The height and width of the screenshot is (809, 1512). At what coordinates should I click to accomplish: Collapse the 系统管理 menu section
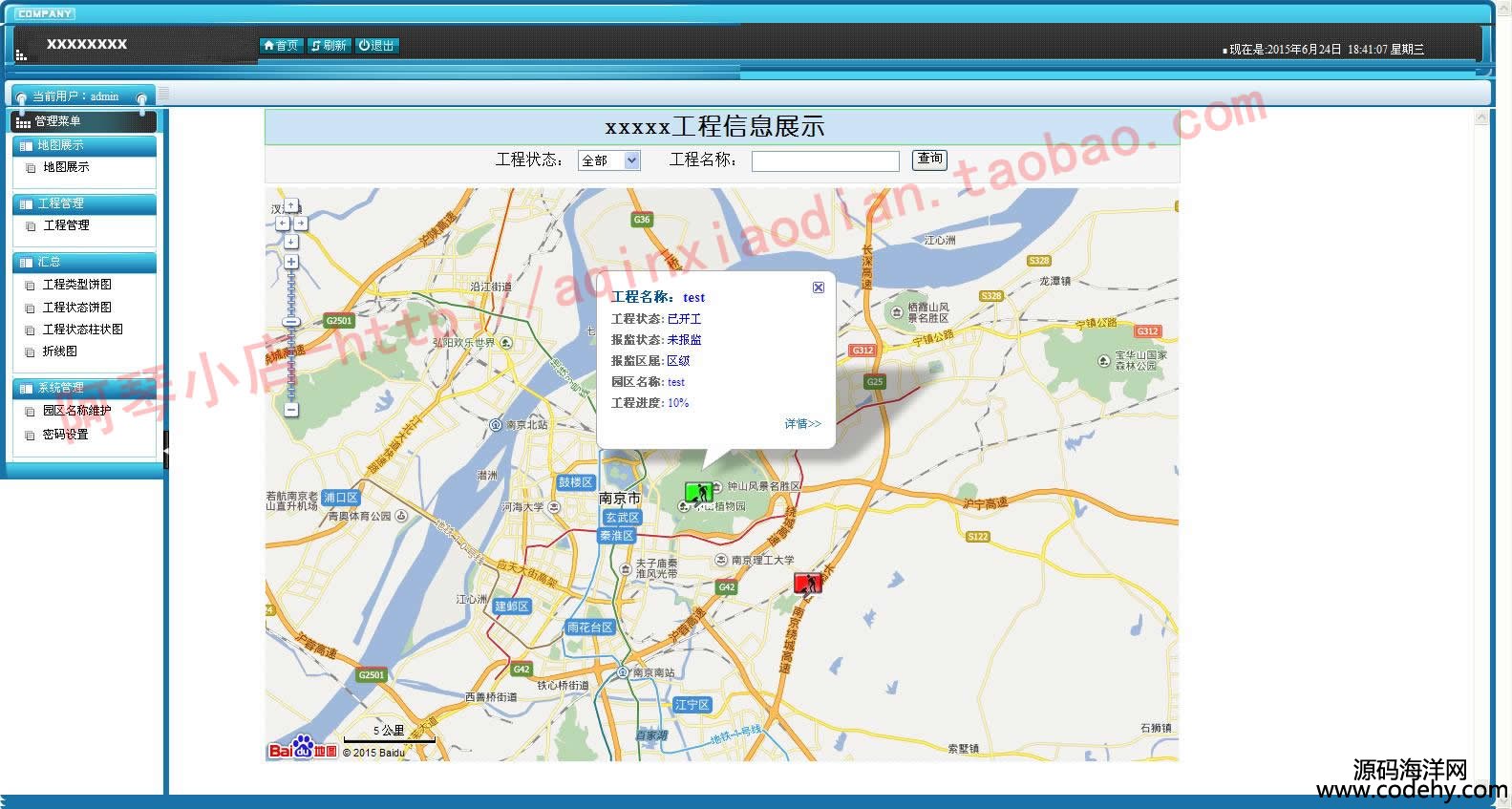(x=84, y=388)
